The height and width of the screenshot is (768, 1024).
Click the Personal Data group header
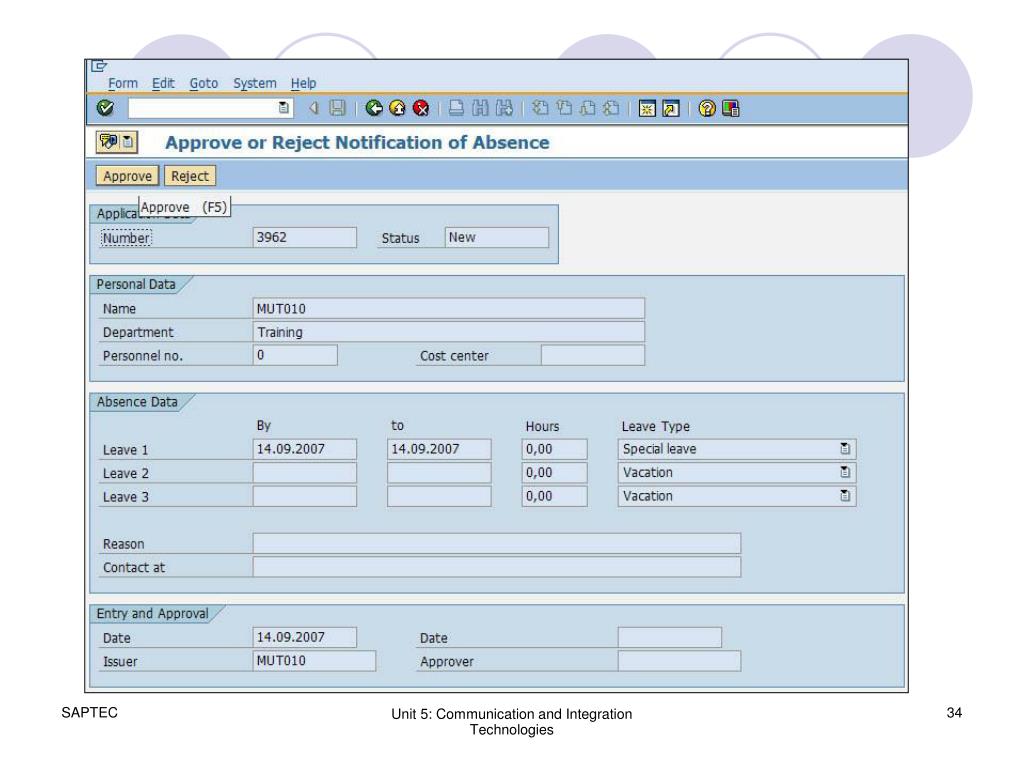tap(136, 284)
